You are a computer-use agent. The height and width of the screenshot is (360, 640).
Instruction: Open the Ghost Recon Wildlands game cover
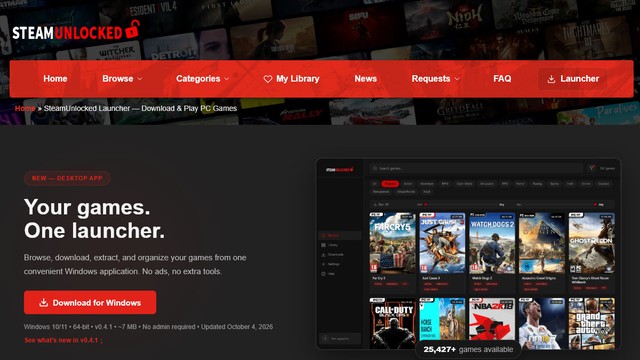tap(591, 243)
